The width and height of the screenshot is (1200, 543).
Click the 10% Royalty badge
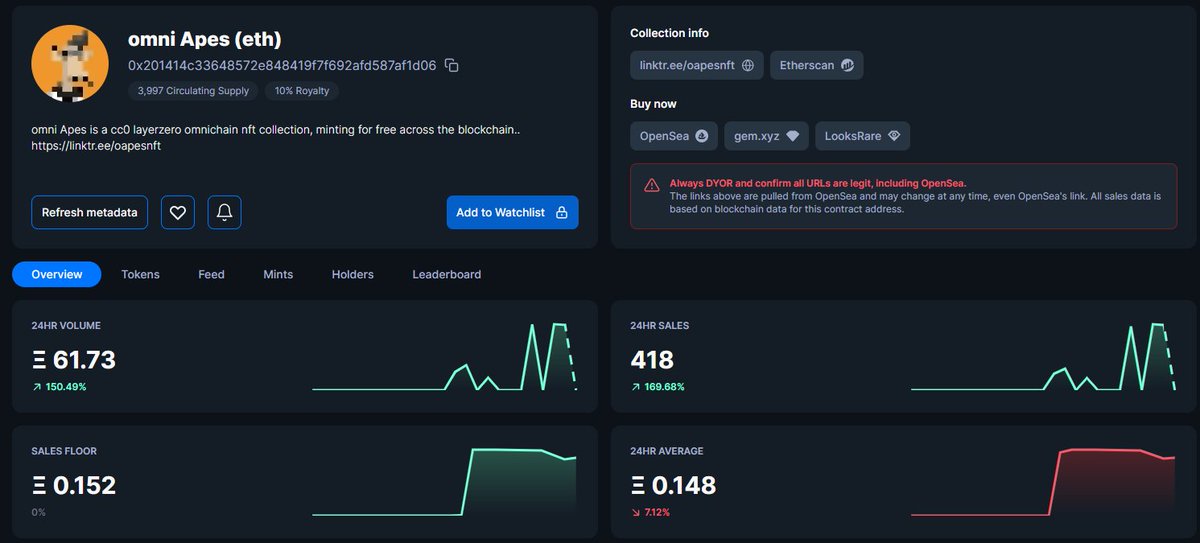303,91
